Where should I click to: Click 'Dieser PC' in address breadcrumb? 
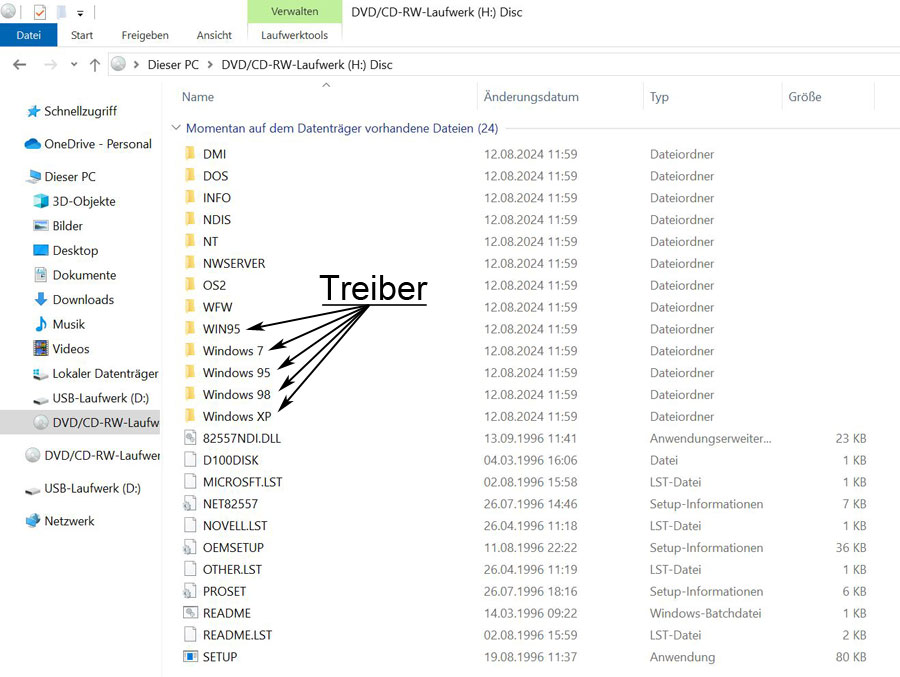point(172,65)
